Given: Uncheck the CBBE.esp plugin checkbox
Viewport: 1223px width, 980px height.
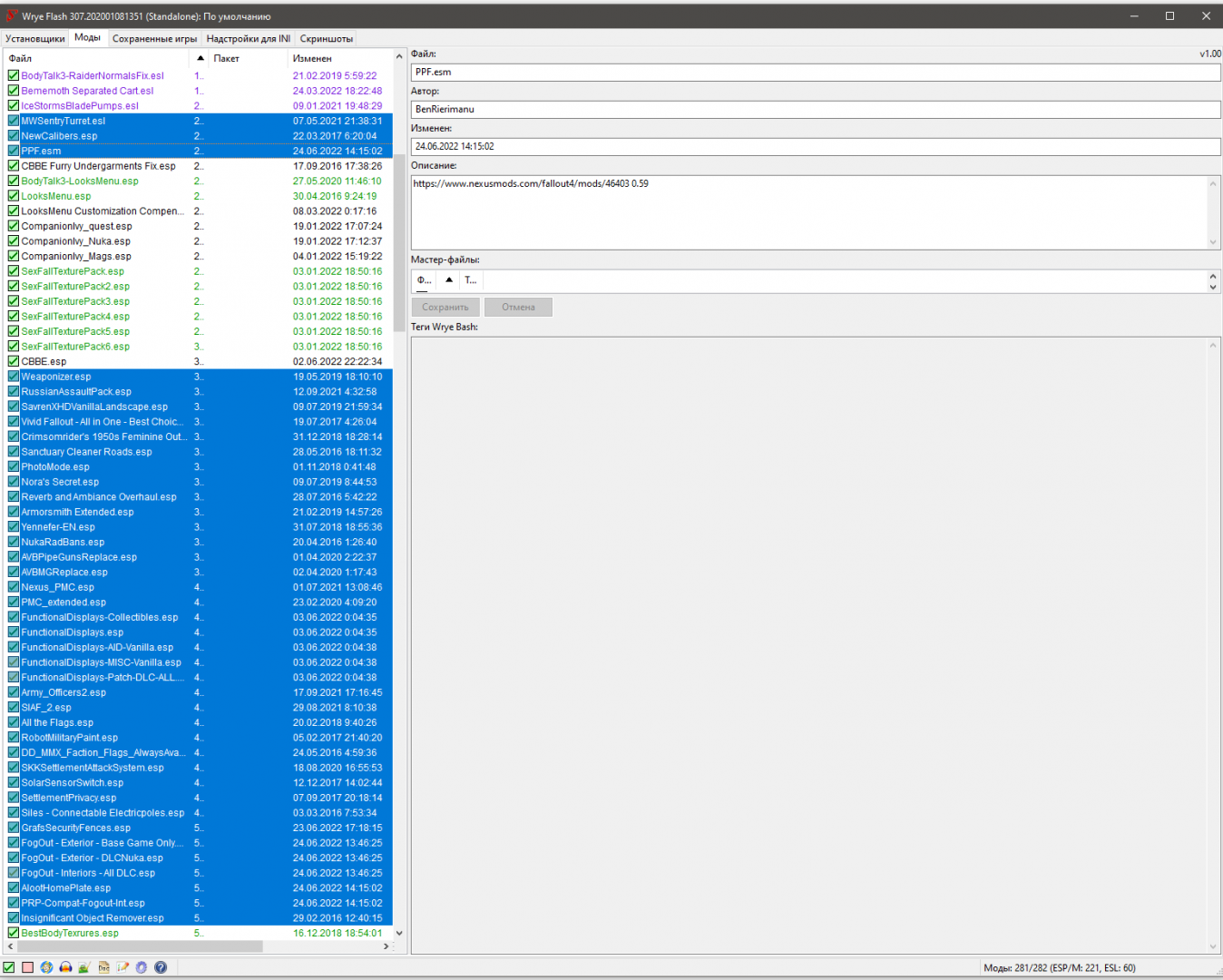Looking at the screenshot, I should (x=14, y=361).
